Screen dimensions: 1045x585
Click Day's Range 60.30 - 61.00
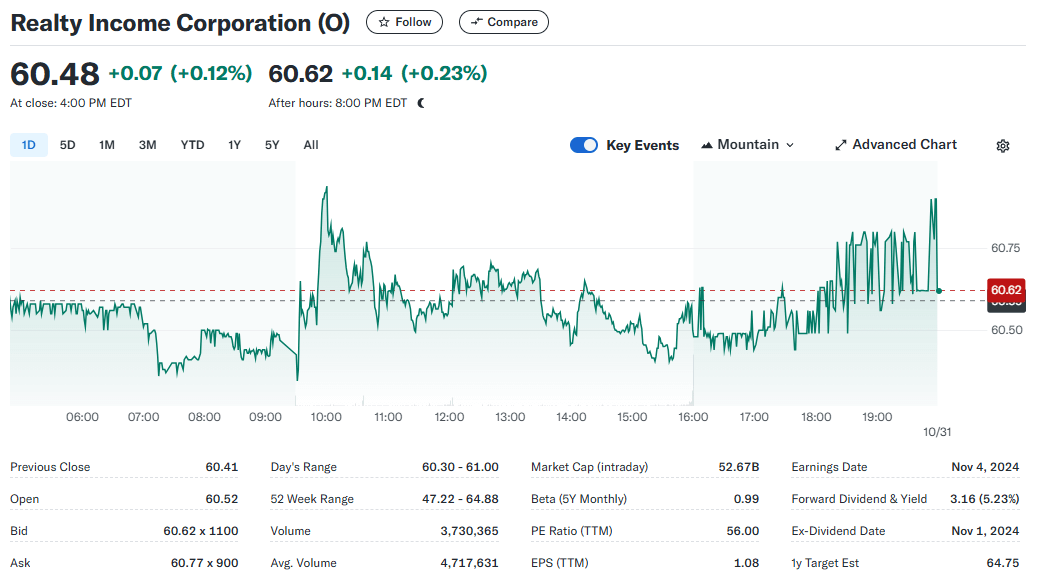tap(460, 467)
